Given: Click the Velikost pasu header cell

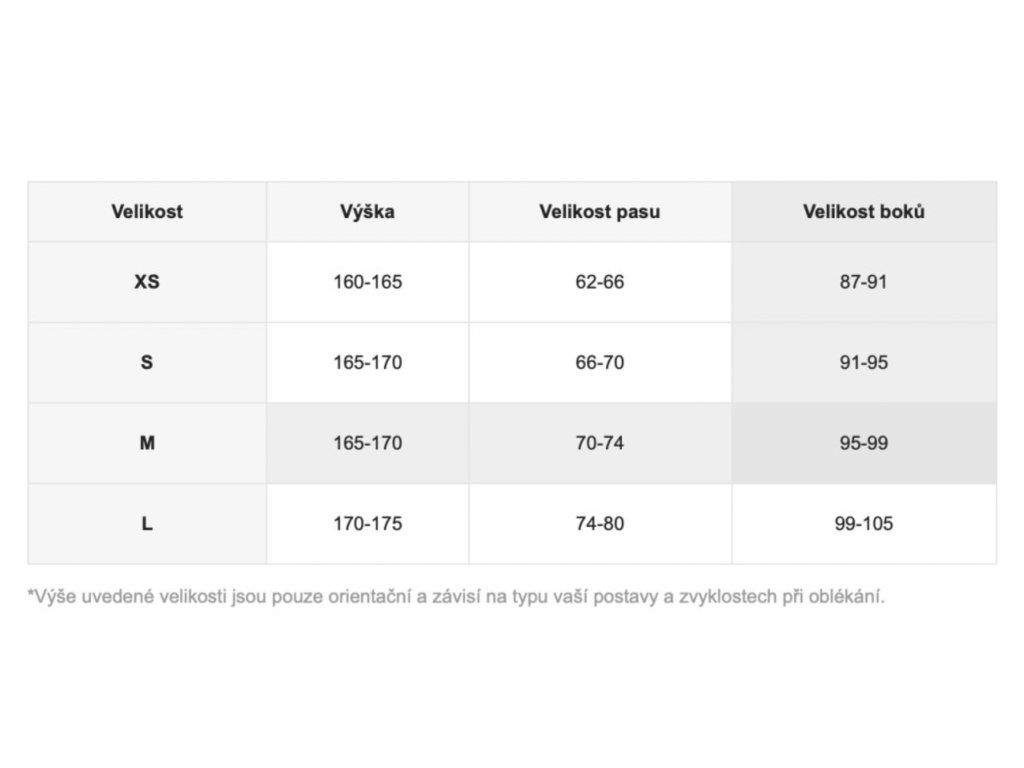Looking at the screenshot, I should [599, 212].
